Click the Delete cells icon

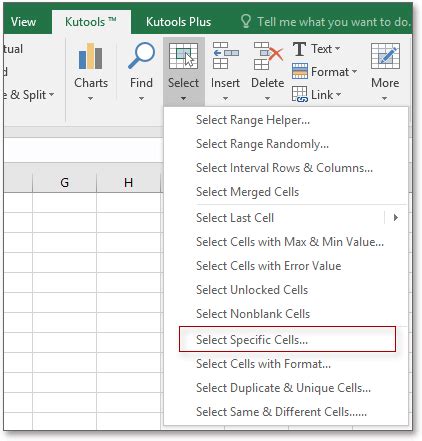pos(268,56)
